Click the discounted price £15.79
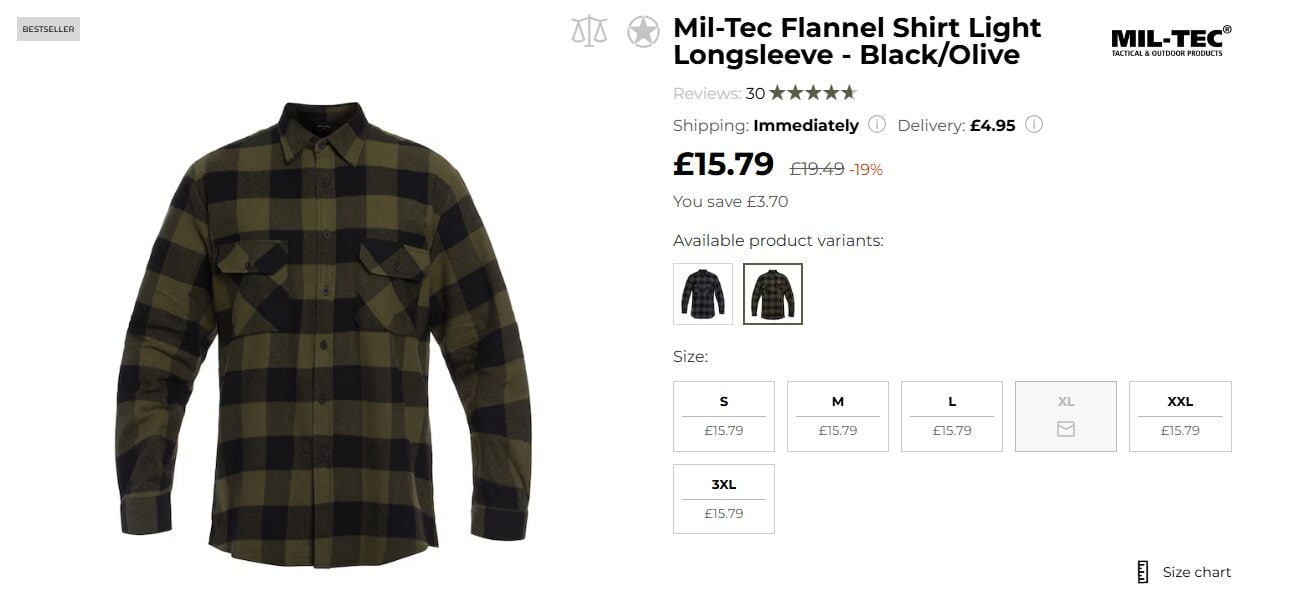Viewport: 1292px width, 601px height. click(x=722, y=163)
